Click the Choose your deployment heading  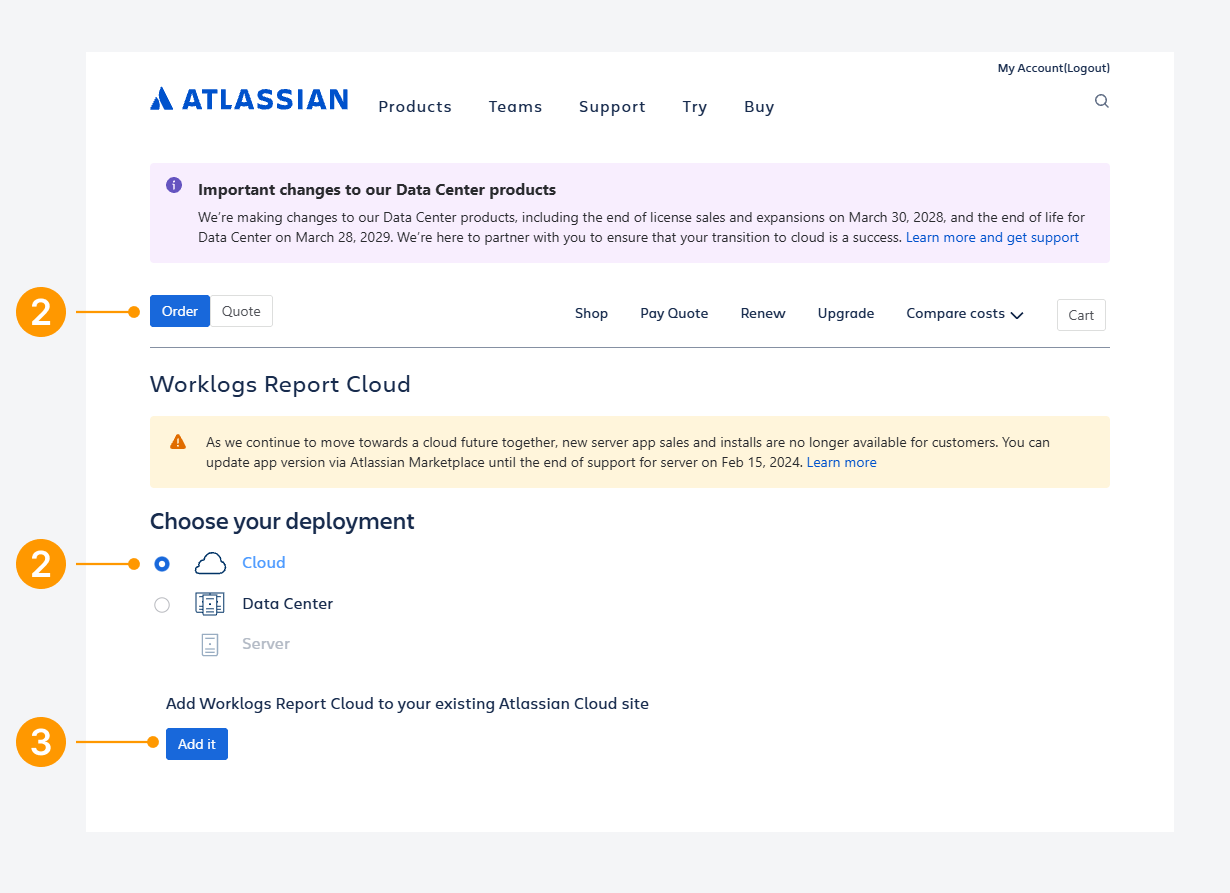[x=282, y=521]
